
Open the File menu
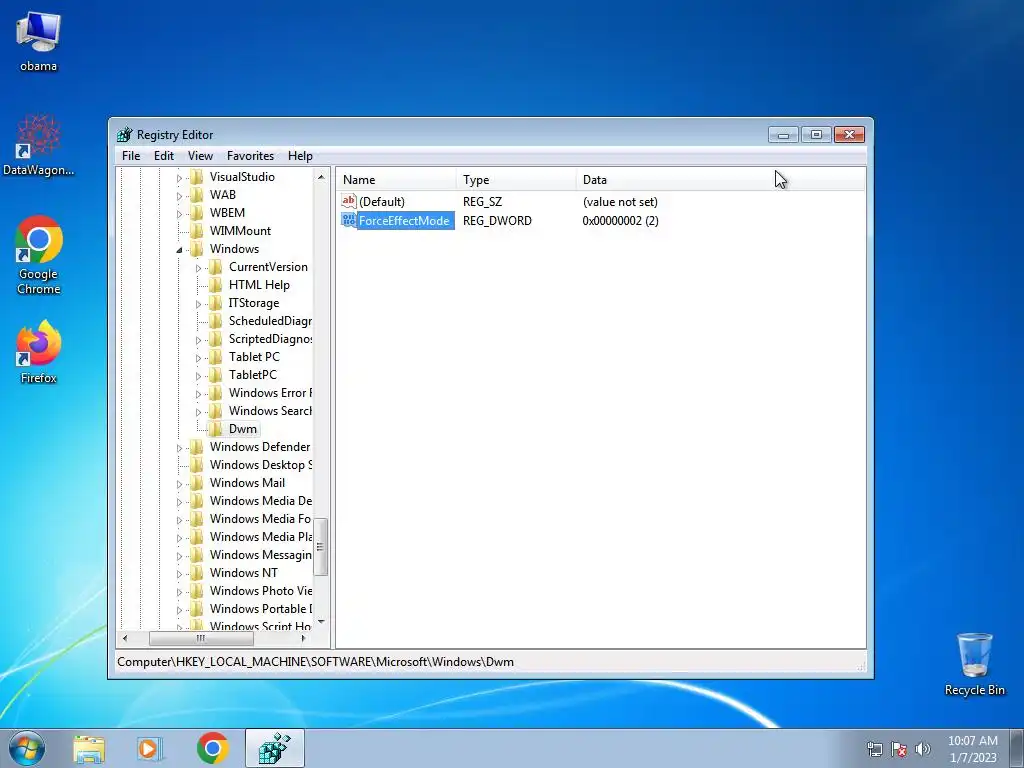131,155
